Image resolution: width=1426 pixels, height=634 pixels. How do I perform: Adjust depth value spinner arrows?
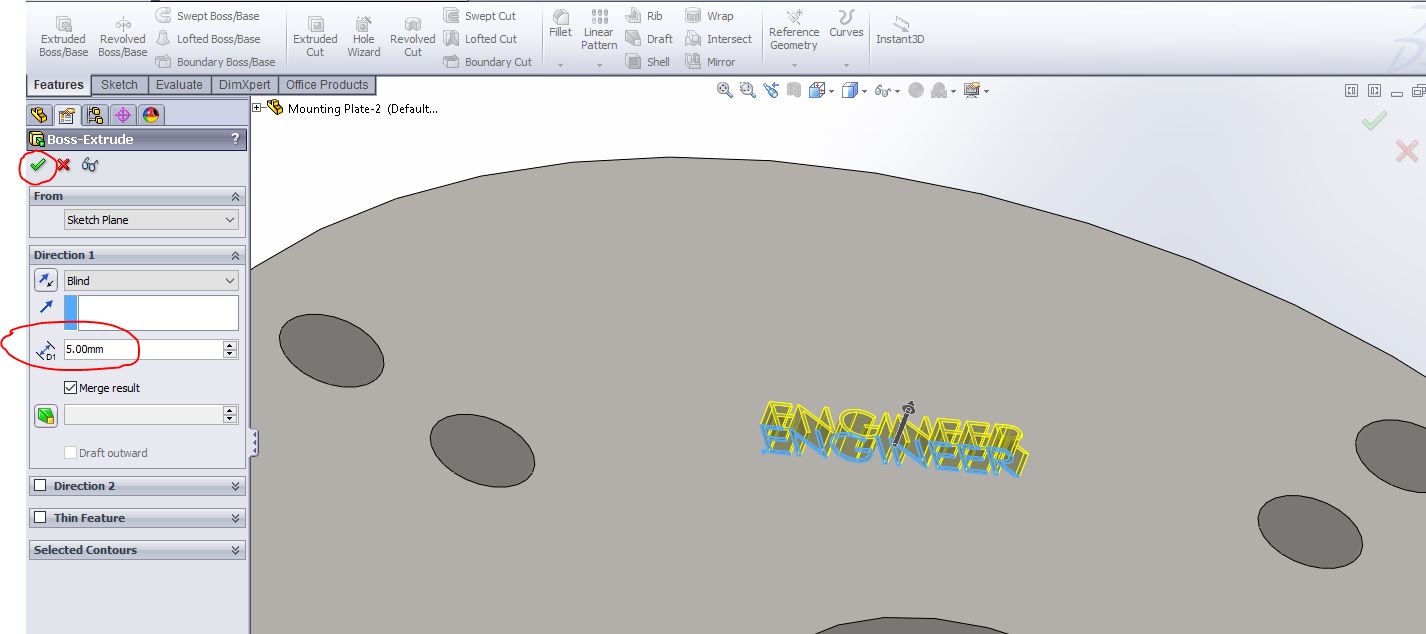(231, 349)
